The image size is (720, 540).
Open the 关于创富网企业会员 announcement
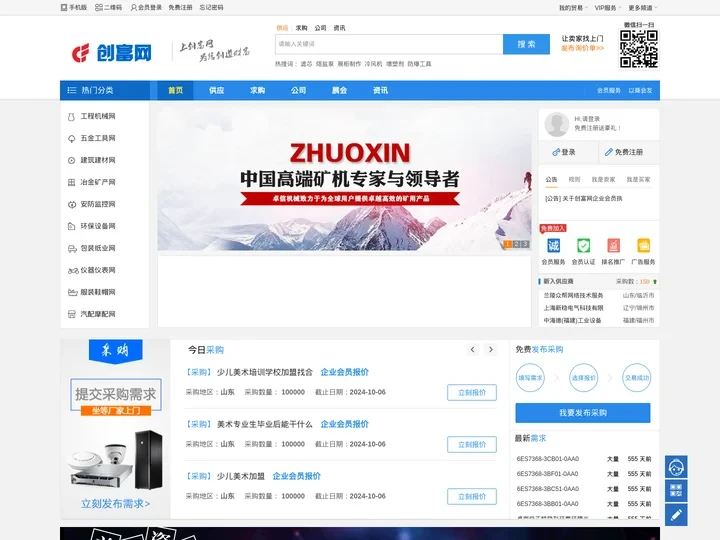[x=583, y=198]
